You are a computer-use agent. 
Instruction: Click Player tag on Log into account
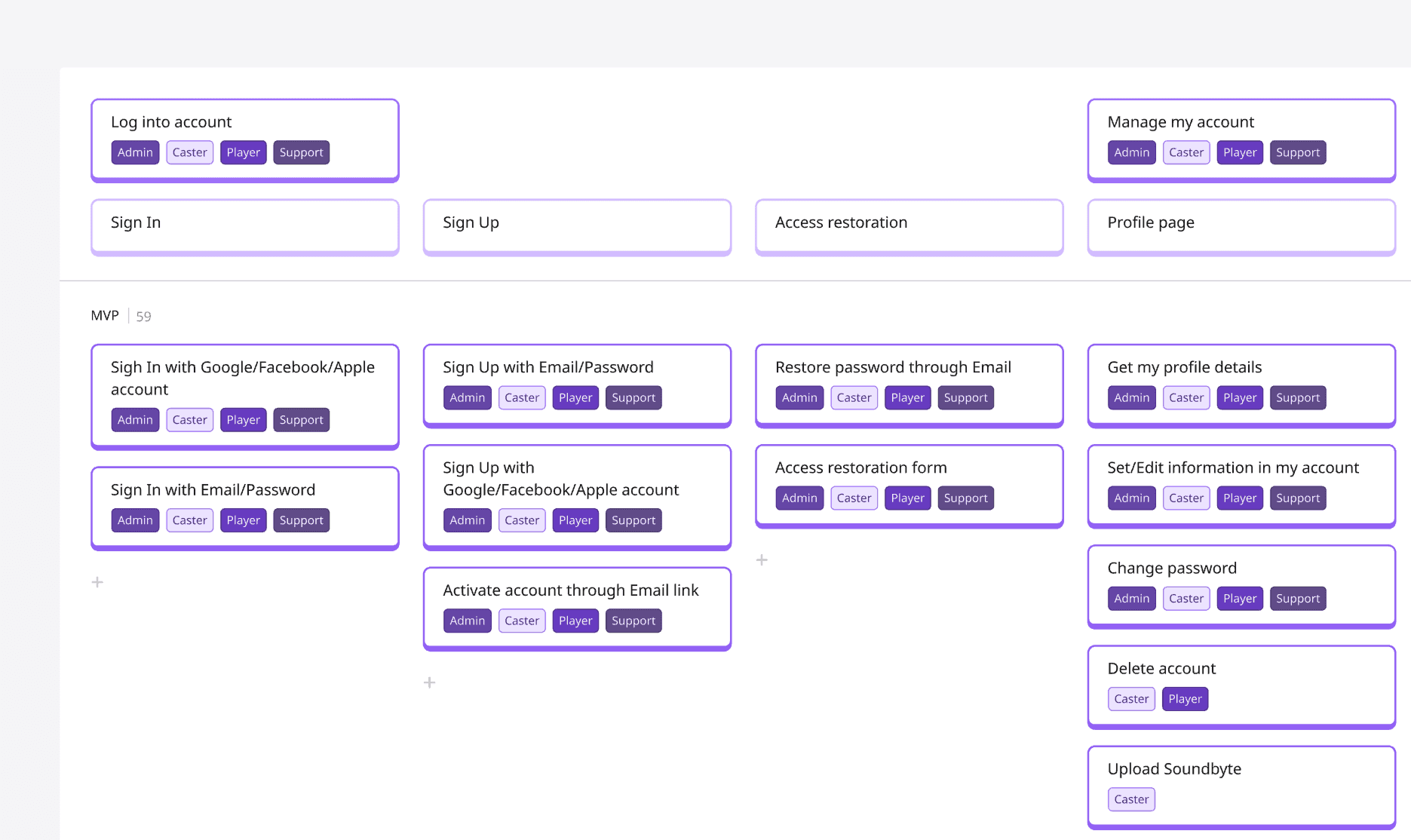coord(243,152)
